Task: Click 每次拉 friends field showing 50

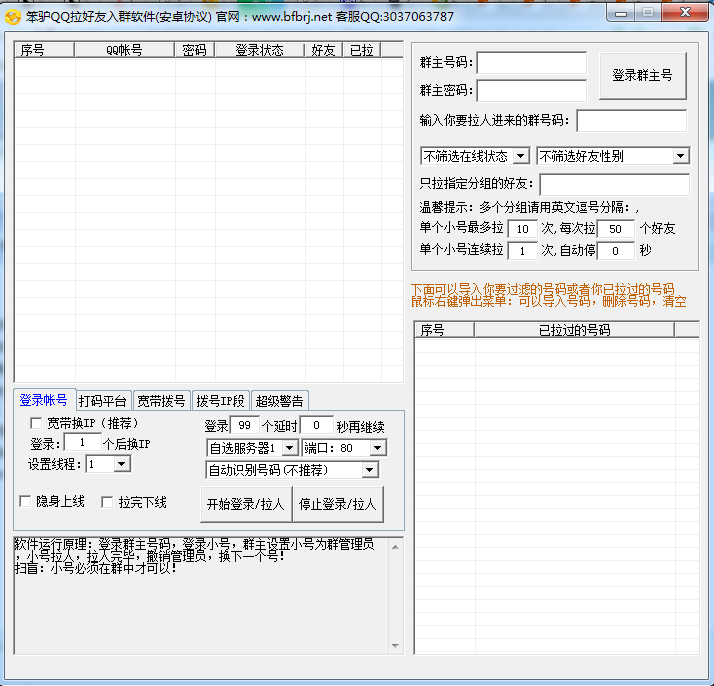Action: coord(616,229)
